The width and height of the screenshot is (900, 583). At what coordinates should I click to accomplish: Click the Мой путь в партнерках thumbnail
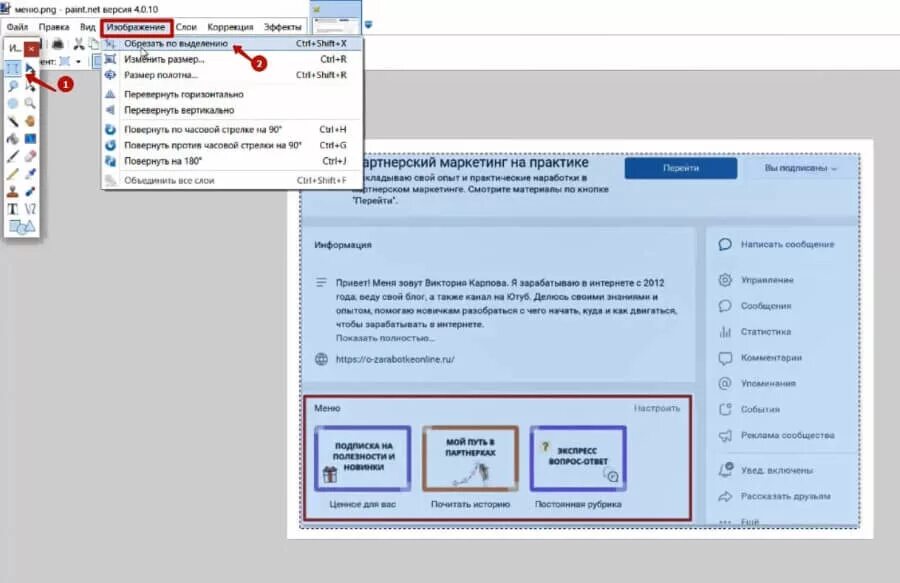coord(470,458)
